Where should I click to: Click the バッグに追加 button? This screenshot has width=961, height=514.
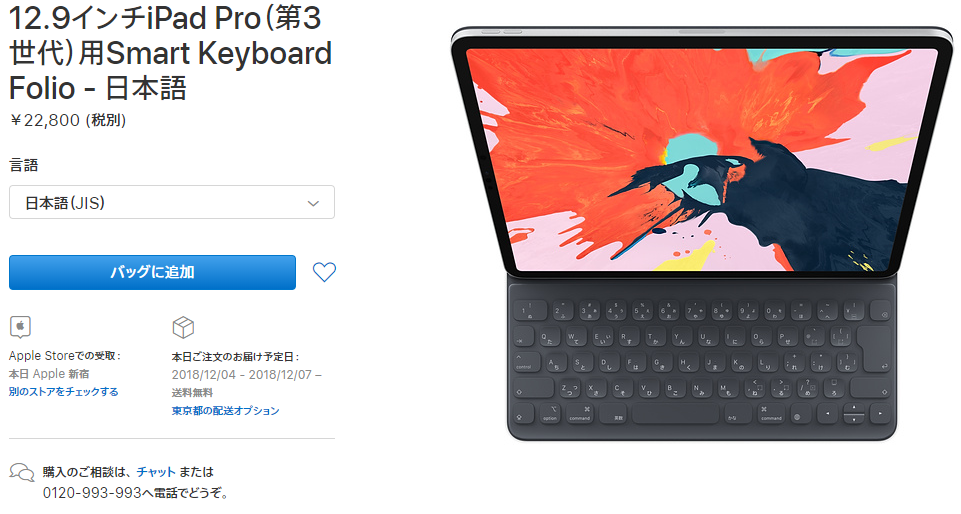[x=152, y=272]
